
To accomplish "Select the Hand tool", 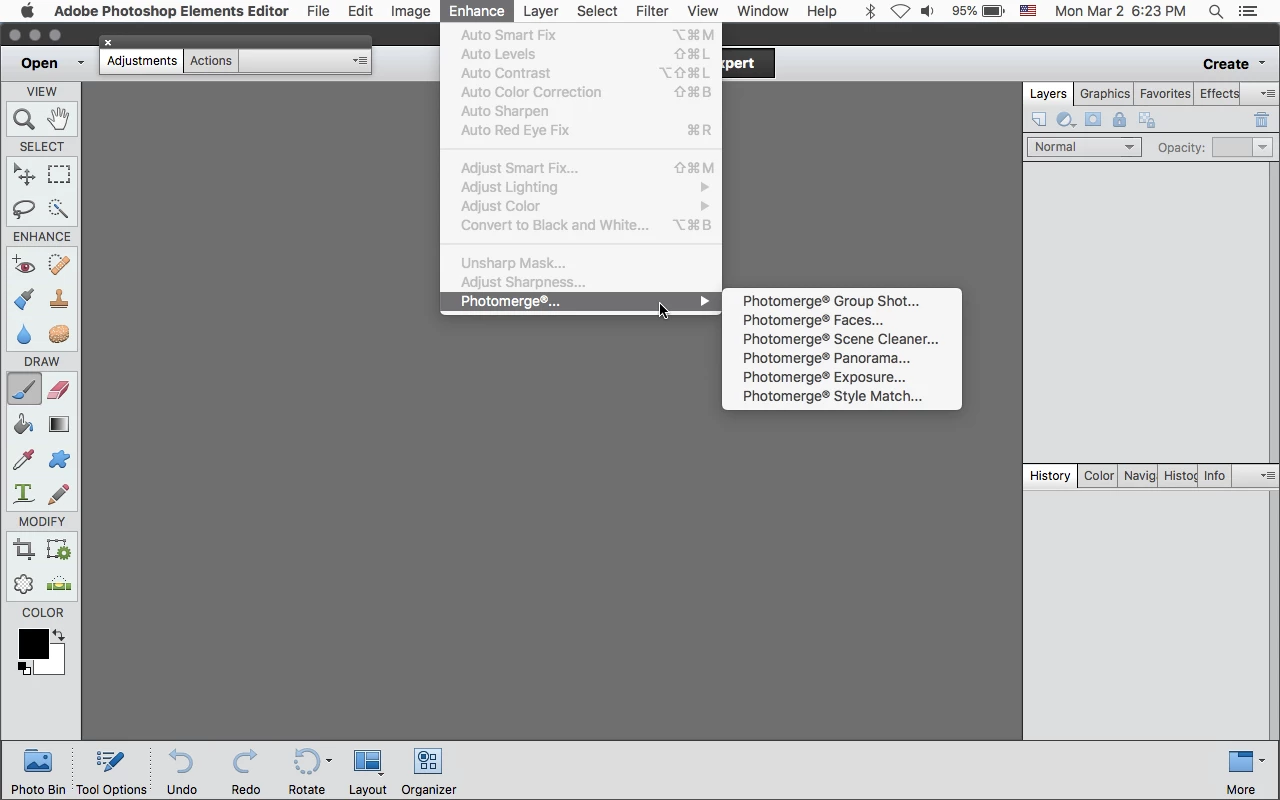I will pos(59,120).
